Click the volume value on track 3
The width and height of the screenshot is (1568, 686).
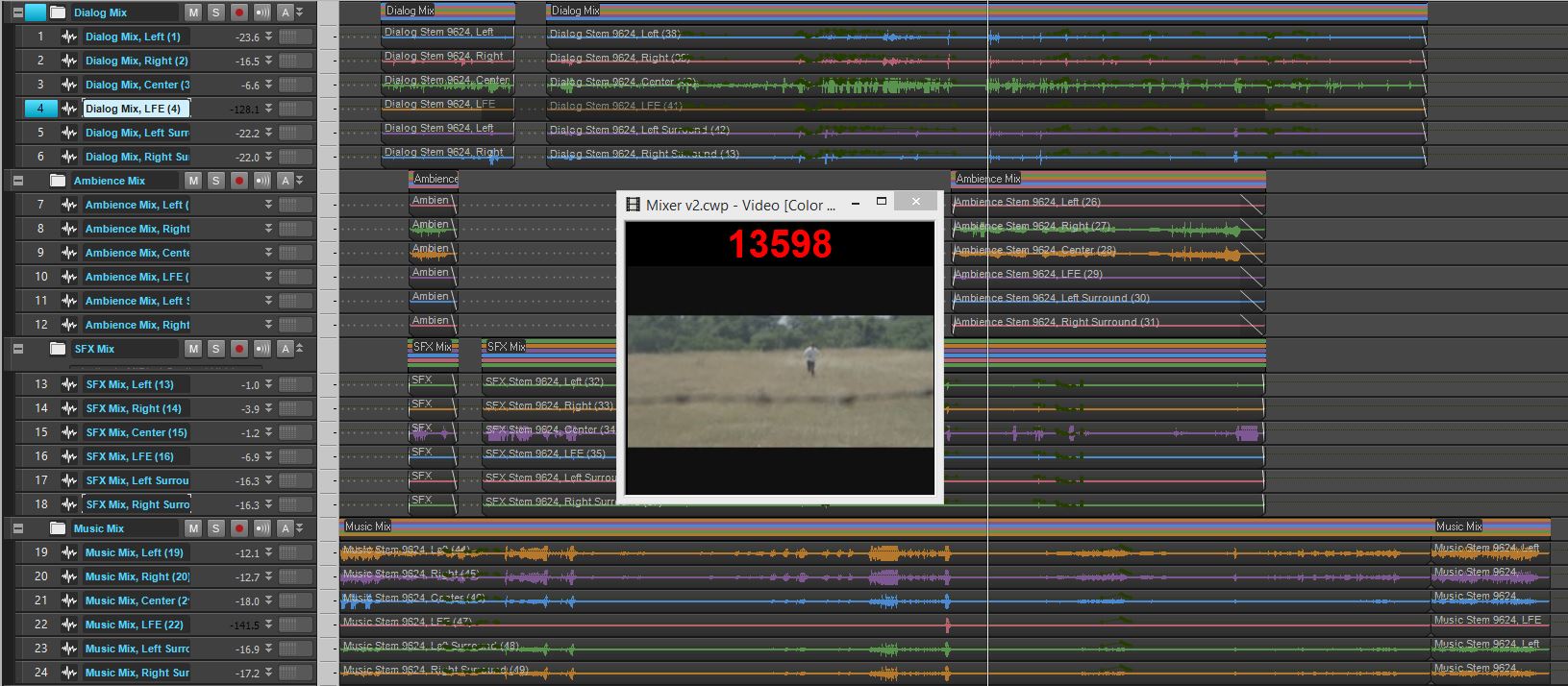(249, 85)
